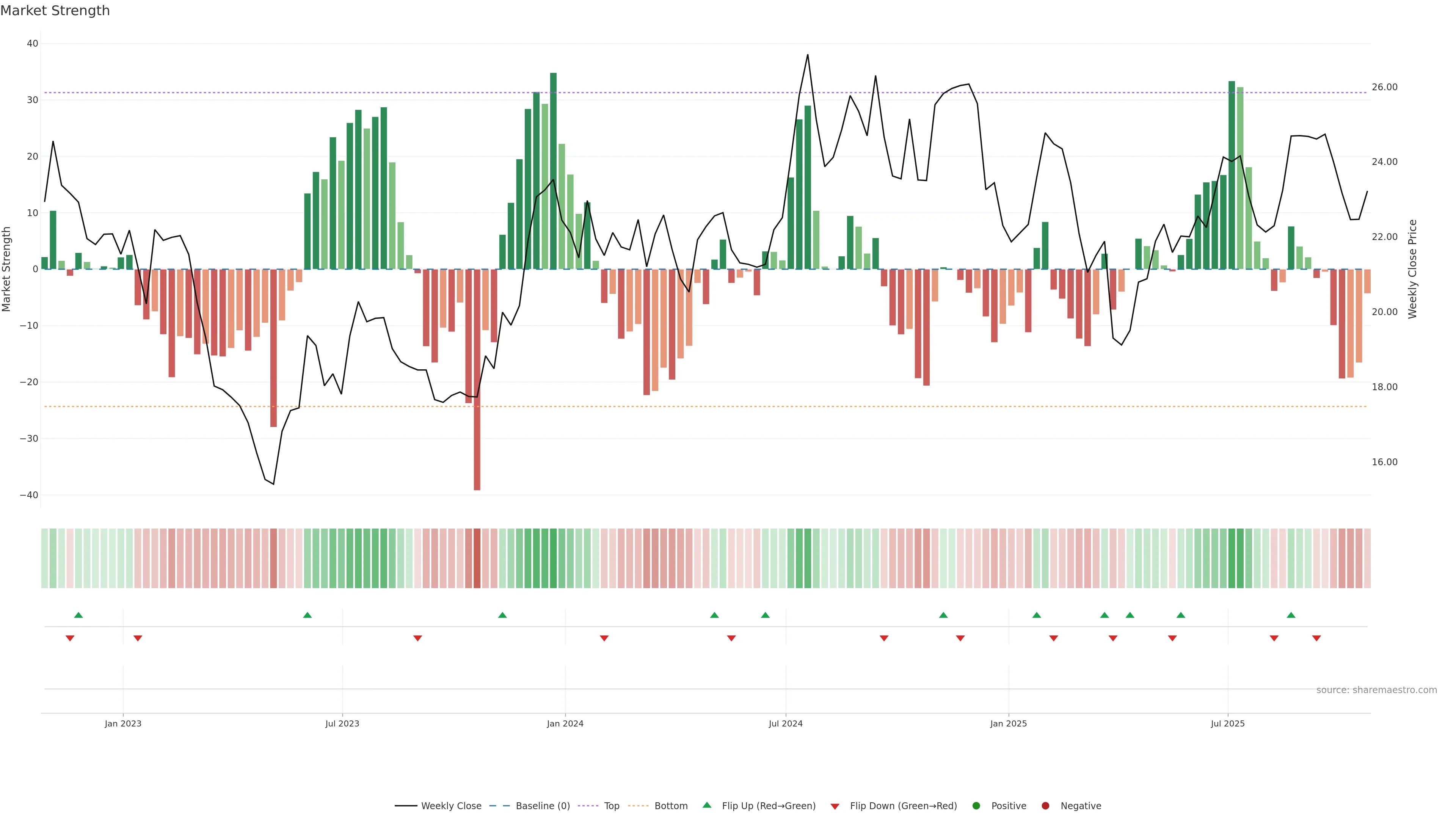This screenshot has width=1456, height=819.
Task: Click the green Positive legend dot
Action: [976, 806]
